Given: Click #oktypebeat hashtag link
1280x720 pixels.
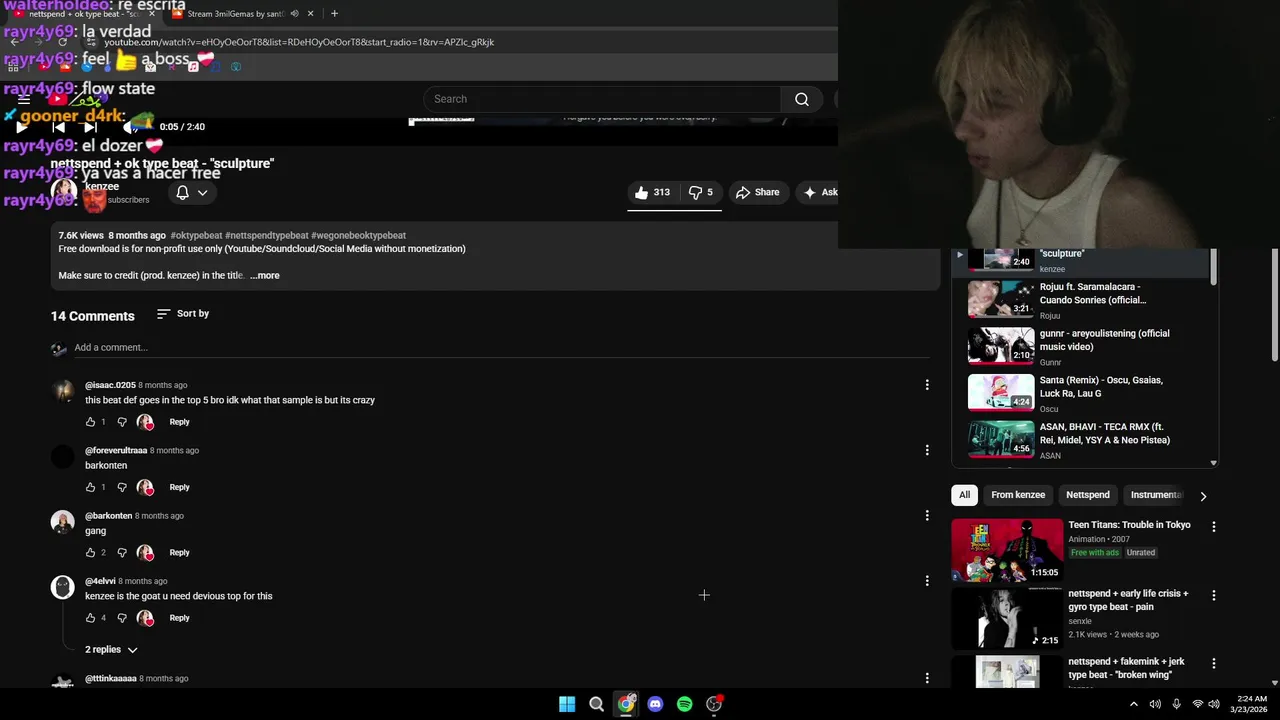Looking at the screenshot, I should 196,236.
